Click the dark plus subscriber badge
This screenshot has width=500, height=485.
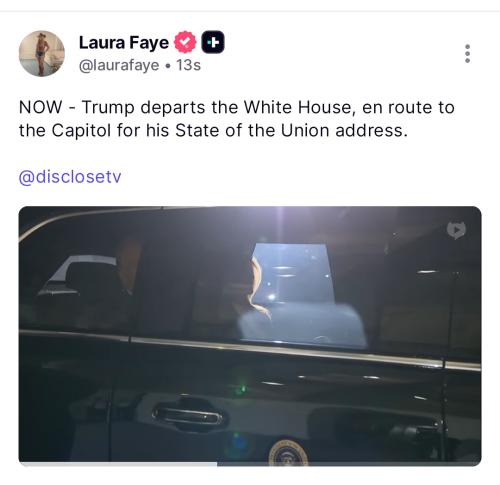(213, 42)
